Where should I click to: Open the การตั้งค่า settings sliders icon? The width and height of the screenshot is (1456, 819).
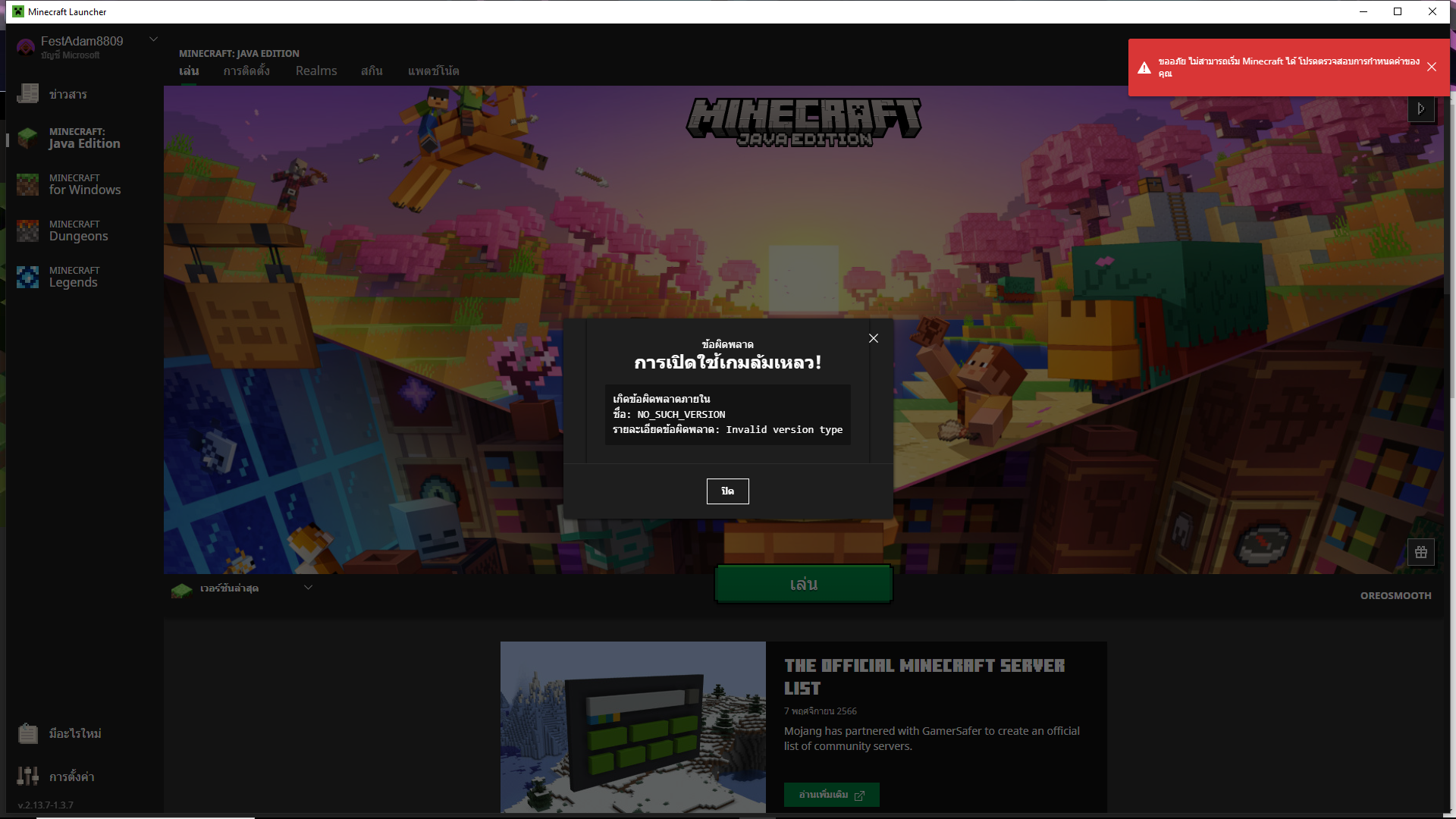point(28,776)
